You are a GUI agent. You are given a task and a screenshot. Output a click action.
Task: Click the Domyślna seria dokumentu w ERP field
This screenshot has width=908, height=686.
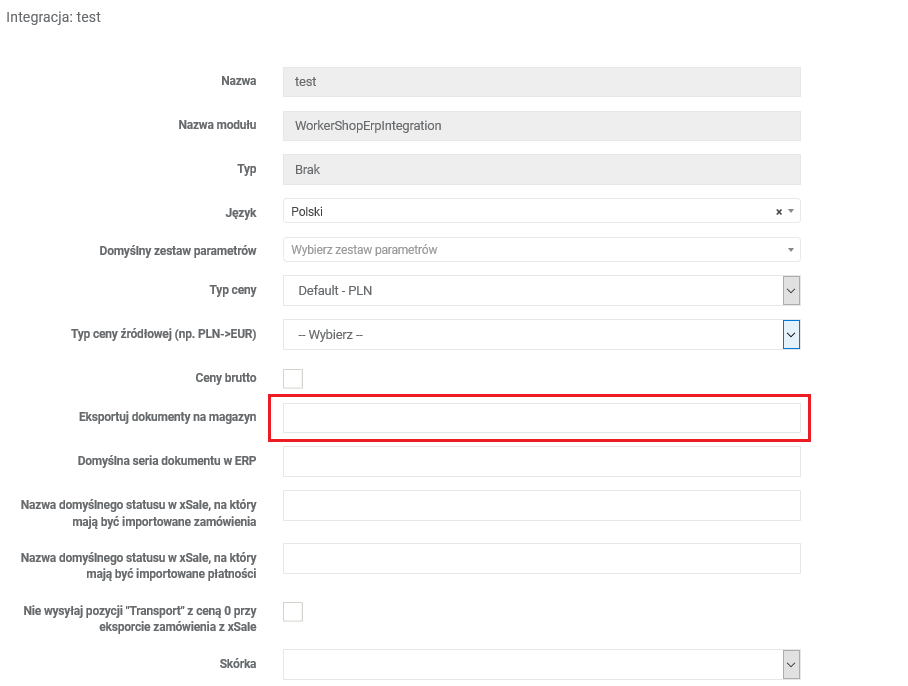pyautogui.click(x=541, y=462)
